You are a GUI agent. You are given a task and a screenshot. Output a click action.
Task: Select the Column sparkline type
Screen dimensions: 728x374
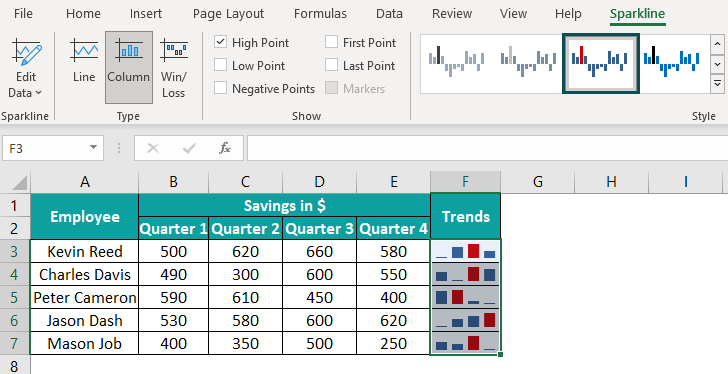(x=129, y=67)
